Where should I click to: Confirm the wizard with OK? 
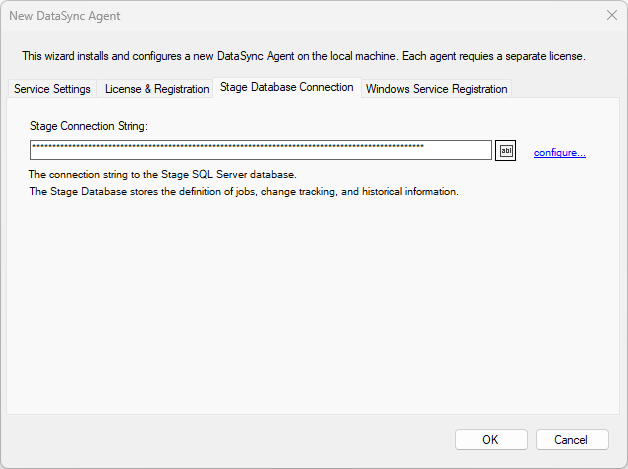490,440
